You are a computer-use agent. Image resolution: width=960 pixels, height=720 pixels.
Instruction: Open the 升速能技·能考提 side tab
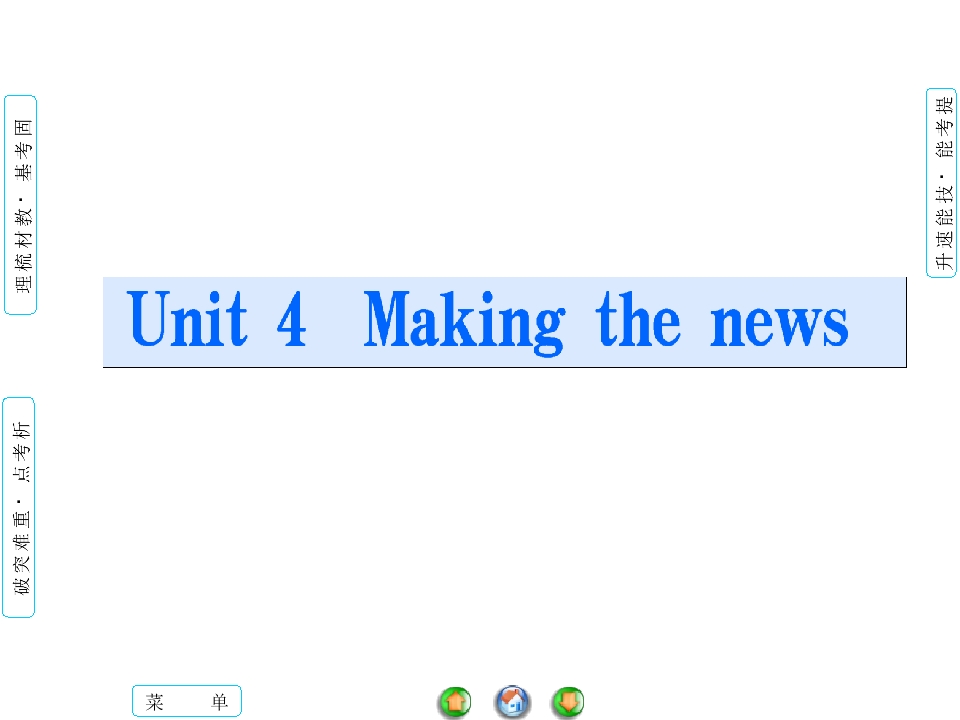(942, 183)
